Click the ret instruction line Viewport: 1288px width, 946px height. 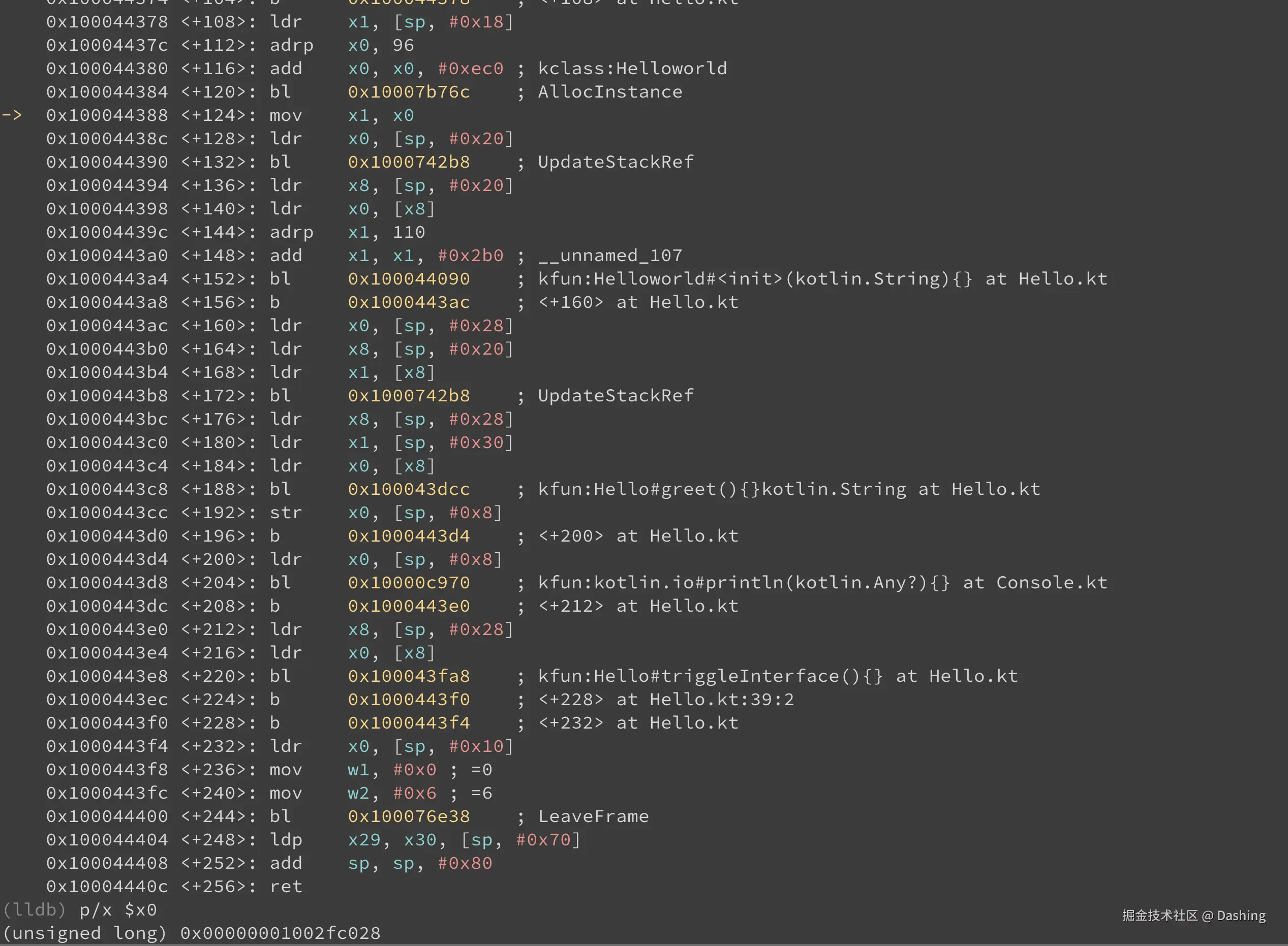click(x=286, y=887)
